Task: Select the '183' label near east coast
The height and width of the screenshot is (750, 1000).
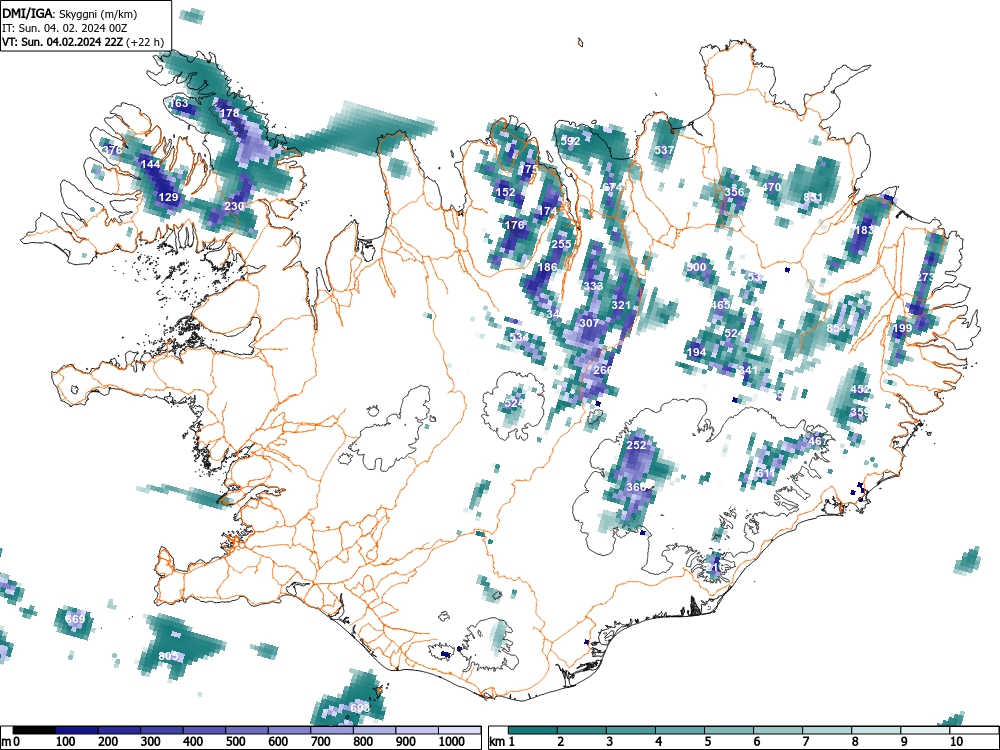Action: tap(864, 230)
